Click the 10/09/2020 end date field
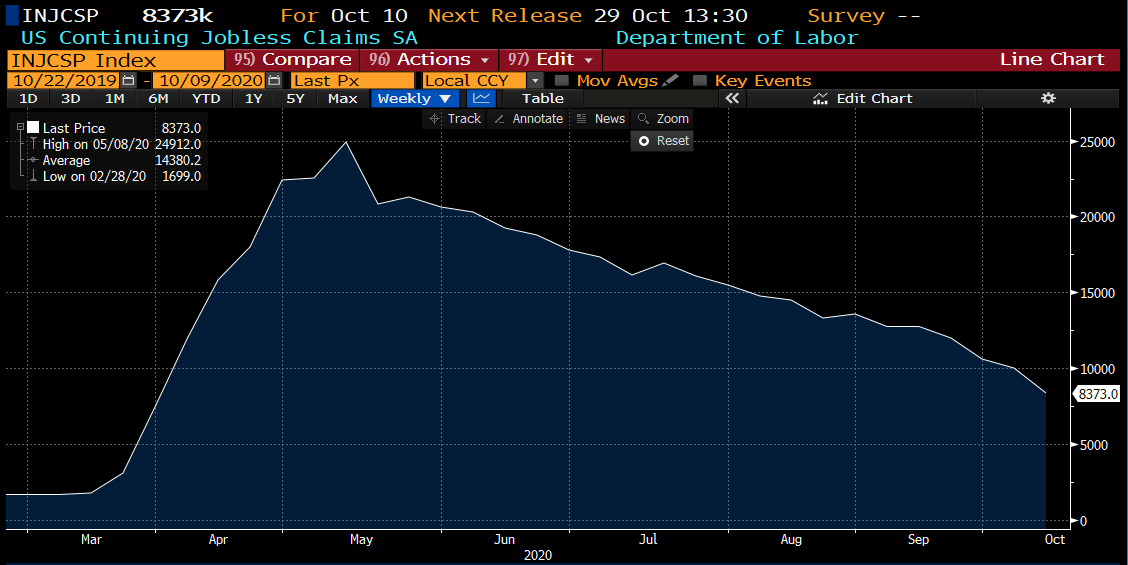Screen dimensions: 1128x565 coord(209,81)
